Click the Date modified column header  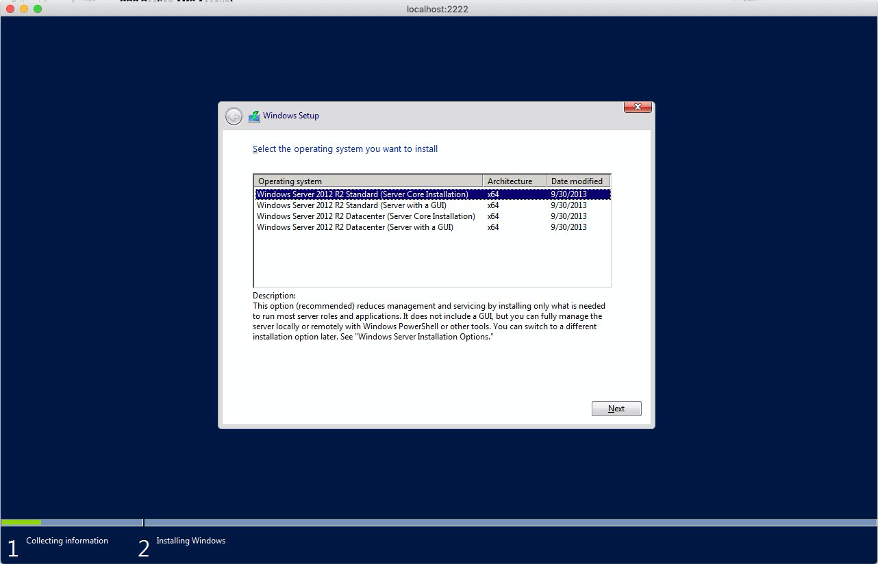578,181
